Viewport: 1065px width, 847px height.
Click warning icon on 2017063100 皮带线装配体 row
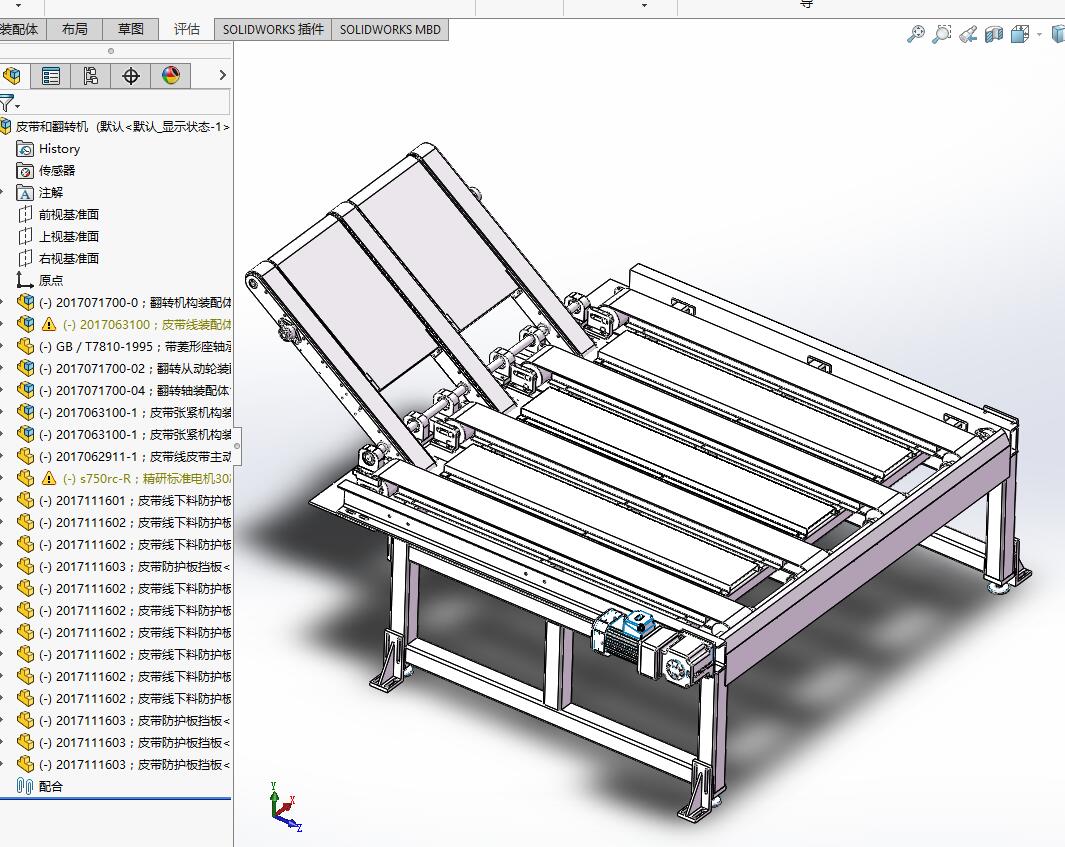48,324
